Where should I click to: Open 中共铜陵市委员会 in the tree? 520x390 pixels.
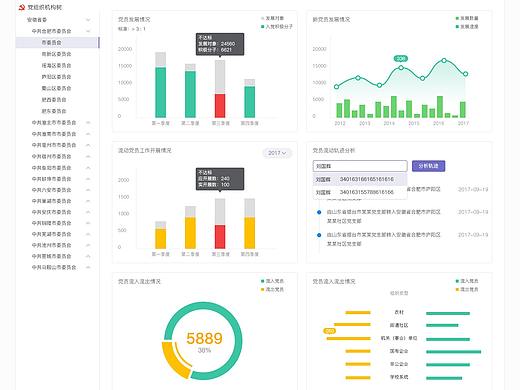pos(51,223)
